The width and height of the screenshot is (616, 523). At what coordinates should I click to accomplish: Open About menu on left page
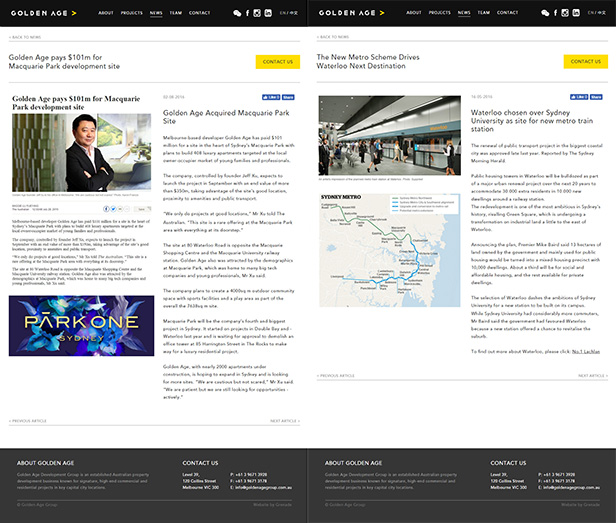coord(106,13)
